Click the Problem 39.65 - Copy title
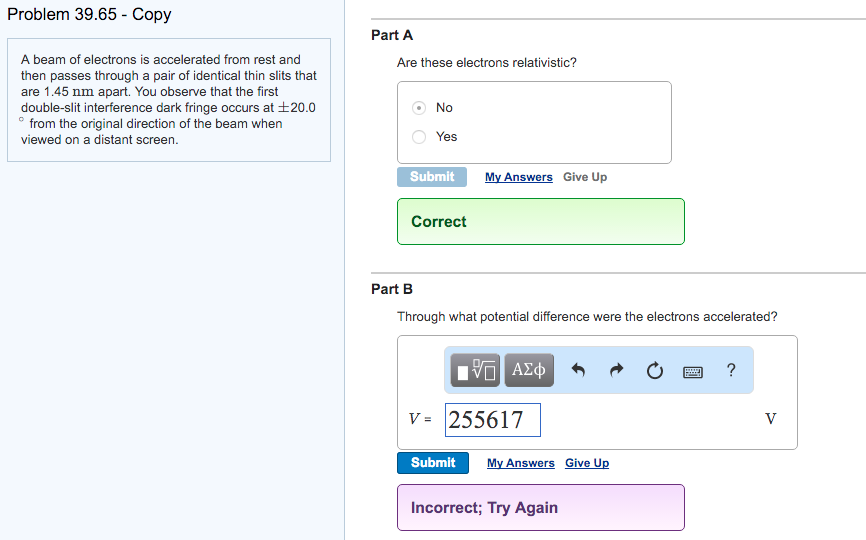866x540 pixels. pyautogui.click(x=89, y=15)
